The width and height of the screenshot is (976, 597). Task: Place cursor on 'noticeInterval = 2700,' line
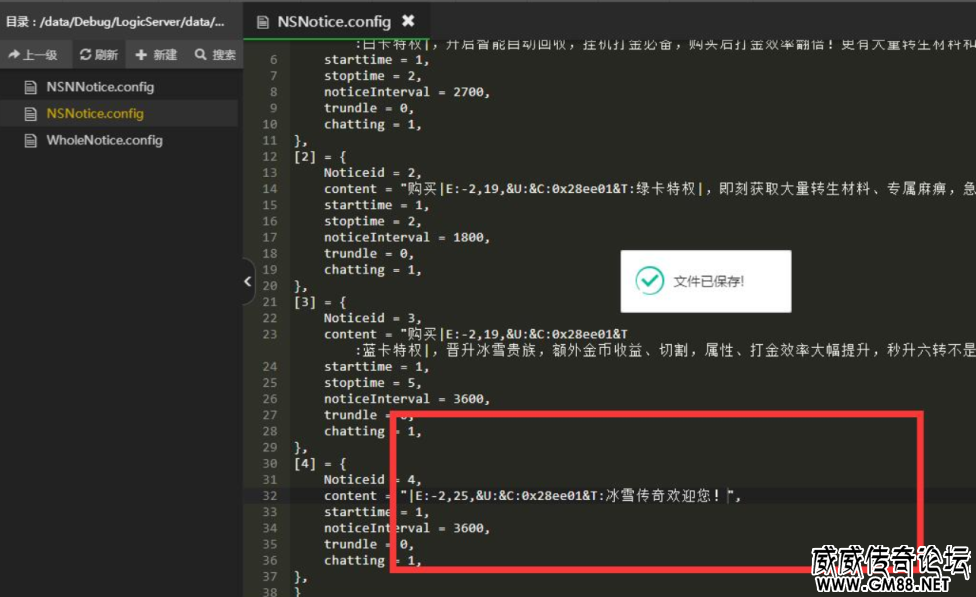click(407, 92)
